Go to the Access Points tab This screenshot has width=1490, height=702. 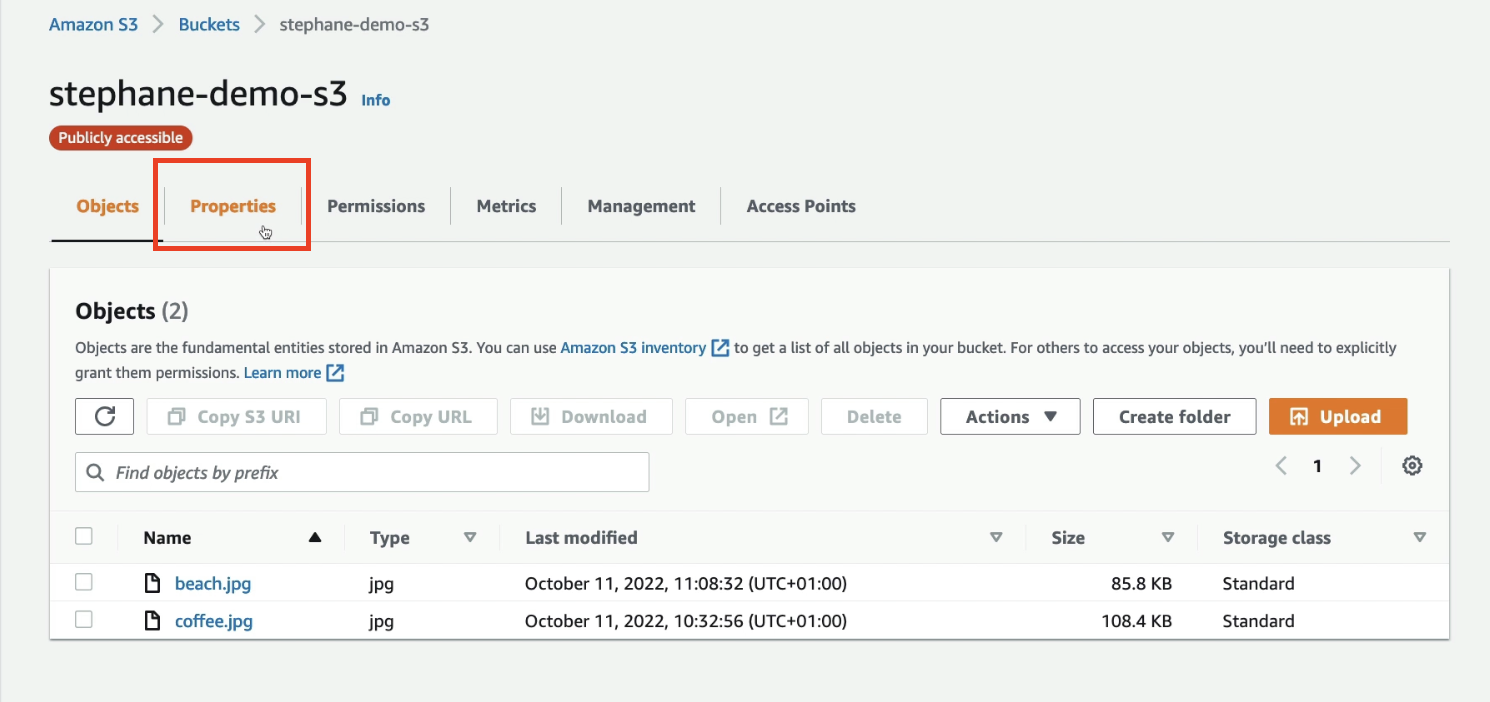(x=801, y=206)
